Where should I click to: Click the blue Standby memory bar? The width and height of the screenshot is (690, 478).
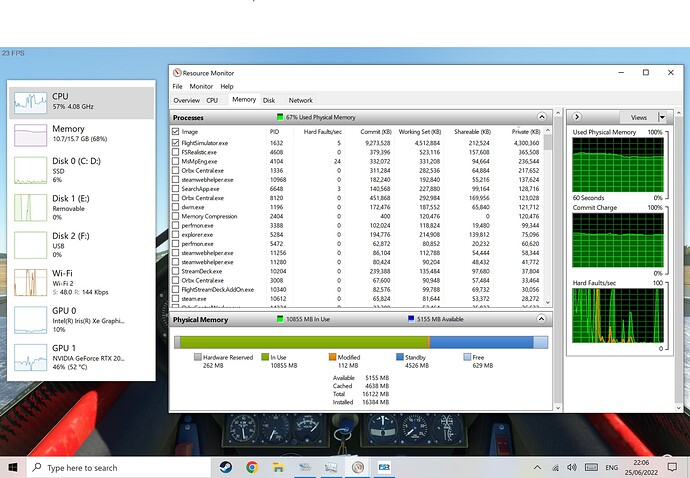tap(481, 342)
